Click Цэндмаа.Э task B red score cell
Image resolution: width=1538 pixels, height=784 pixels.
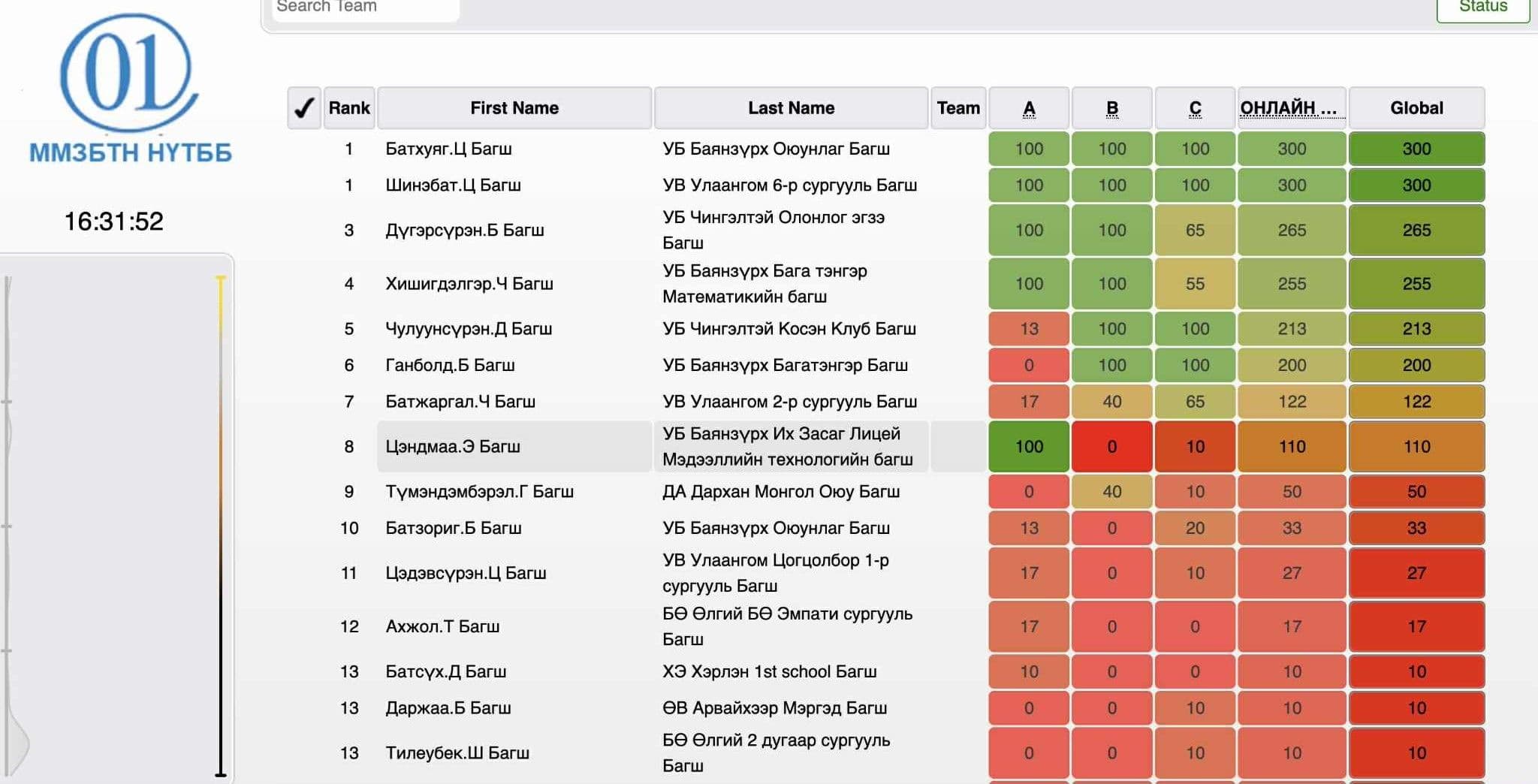point(1112,447)
